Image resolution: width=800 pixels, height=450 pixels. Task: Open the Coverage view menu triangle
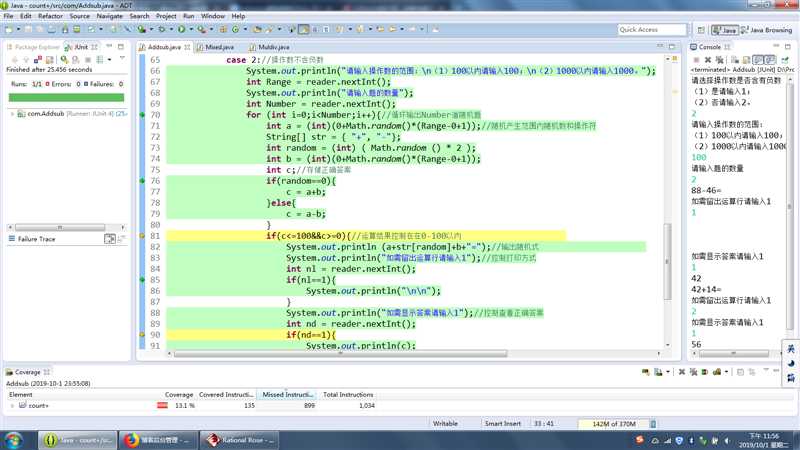point(766,371)
